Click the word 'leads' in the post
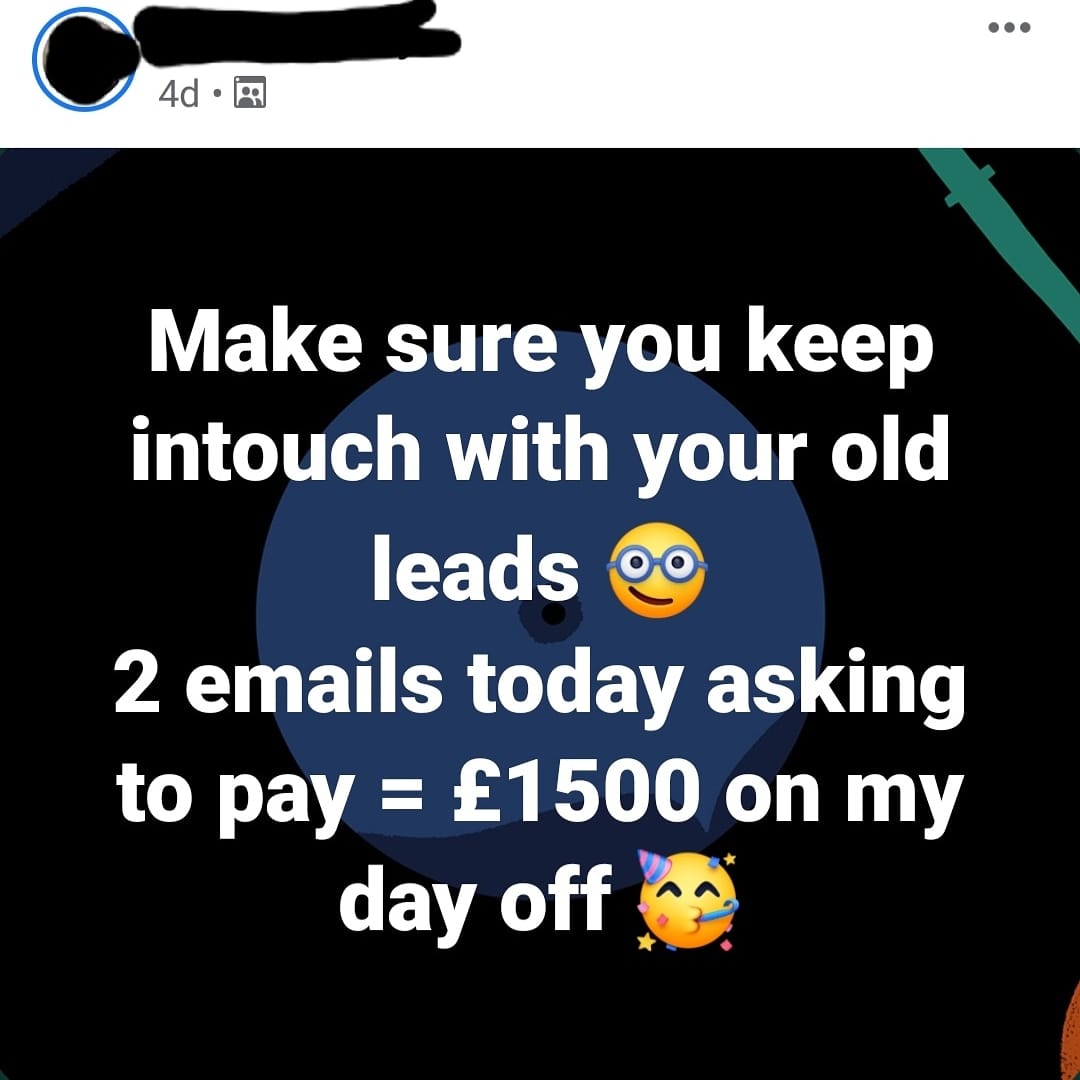 coord(476,570)
